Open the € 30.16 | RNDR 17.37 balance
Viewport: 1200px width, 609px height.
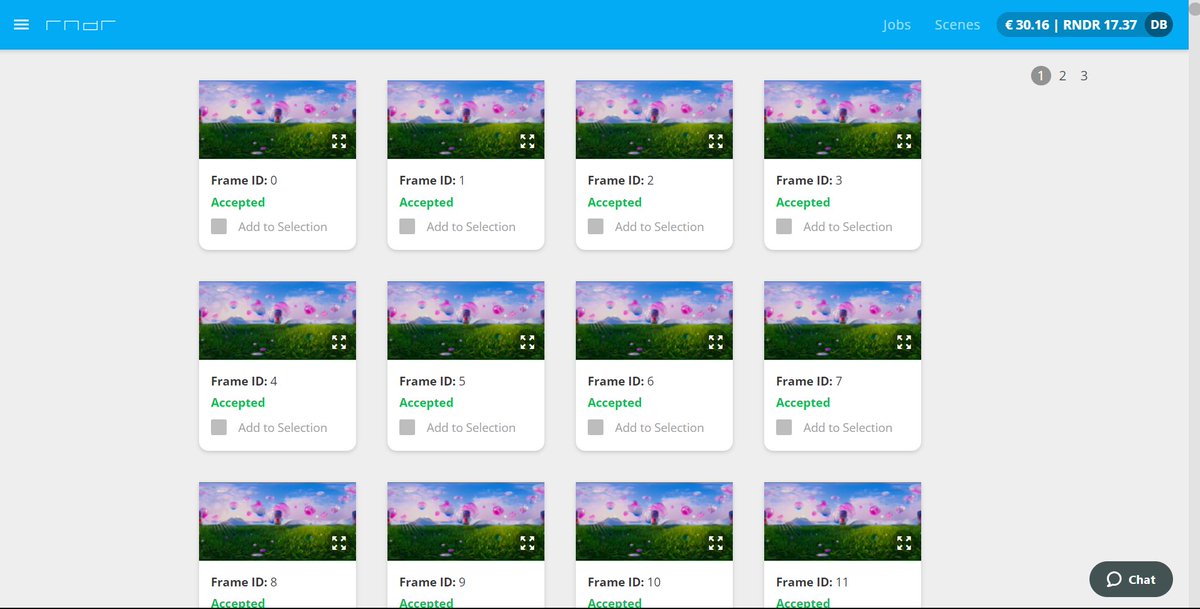(x=1071, y=25)
